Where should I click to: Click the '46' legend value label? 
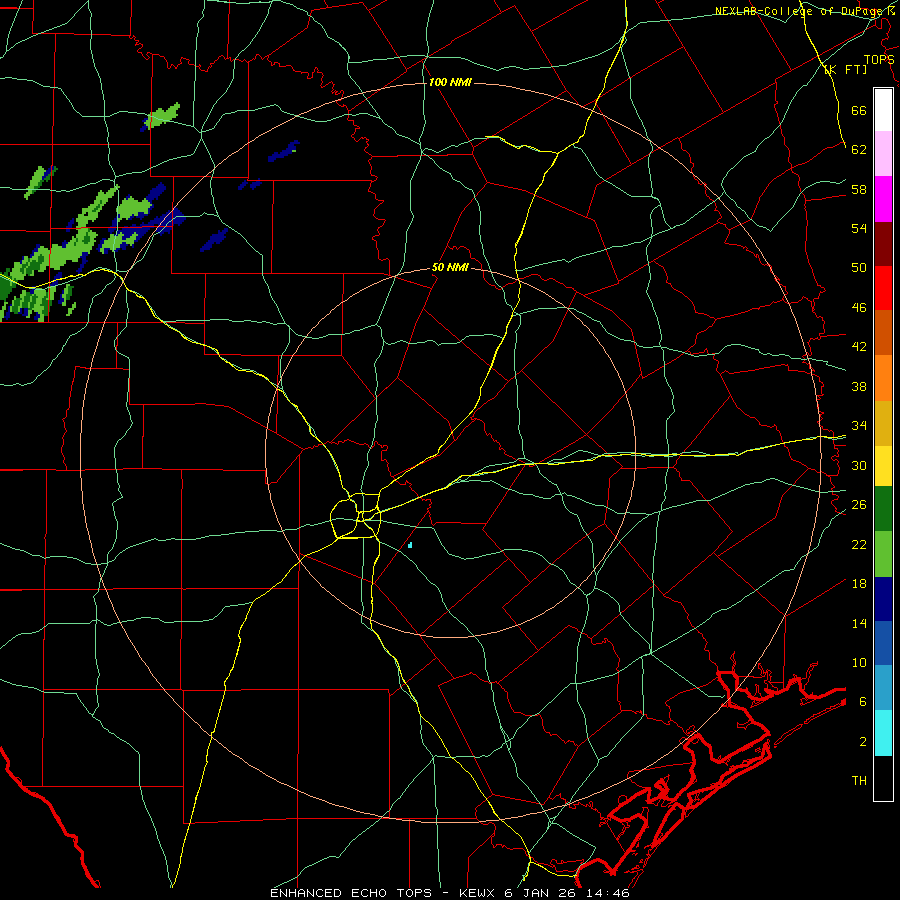point(859,307)
